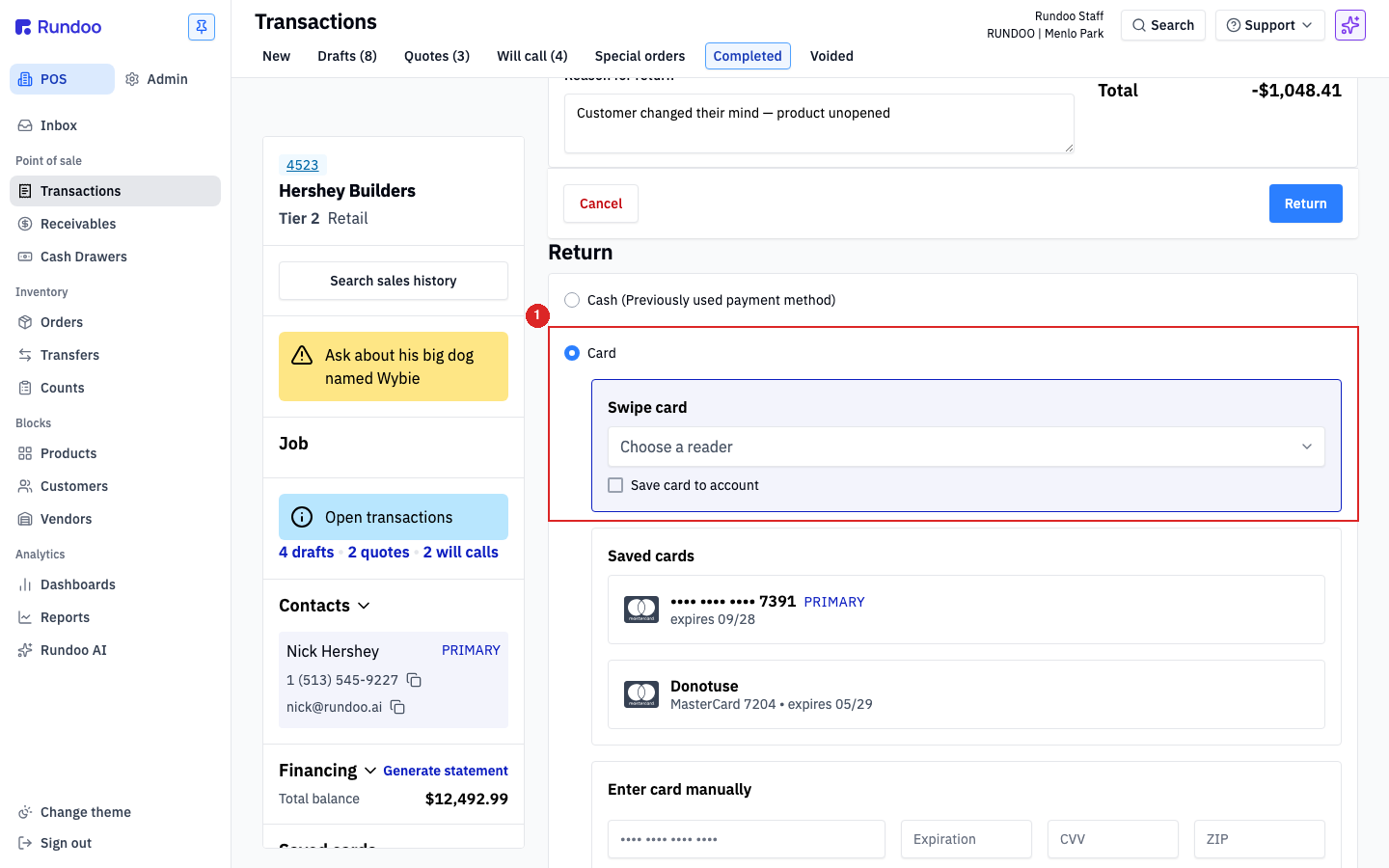Screen dimensions: 1389x868
Task: Open the Voided tab
Action: point(831,56)
